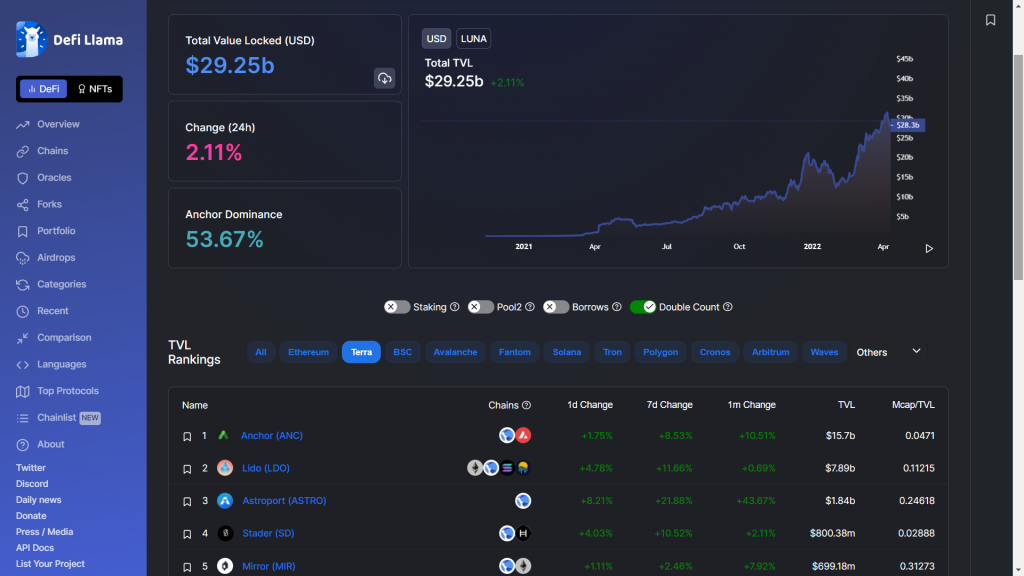Open the Anchor (ANC) protocol link

pyautogui.click(x=272, y=436)
